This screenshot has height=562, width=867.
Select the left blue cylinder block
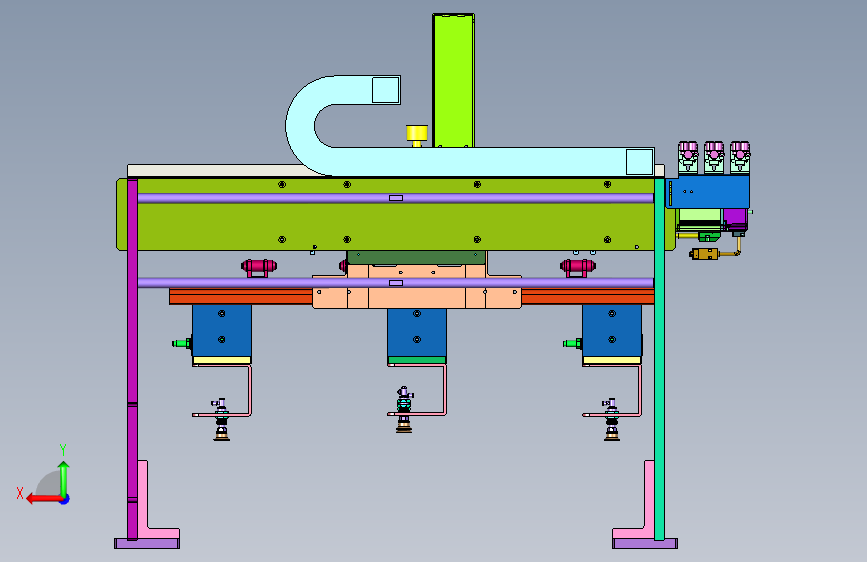(x=222, y=330)
